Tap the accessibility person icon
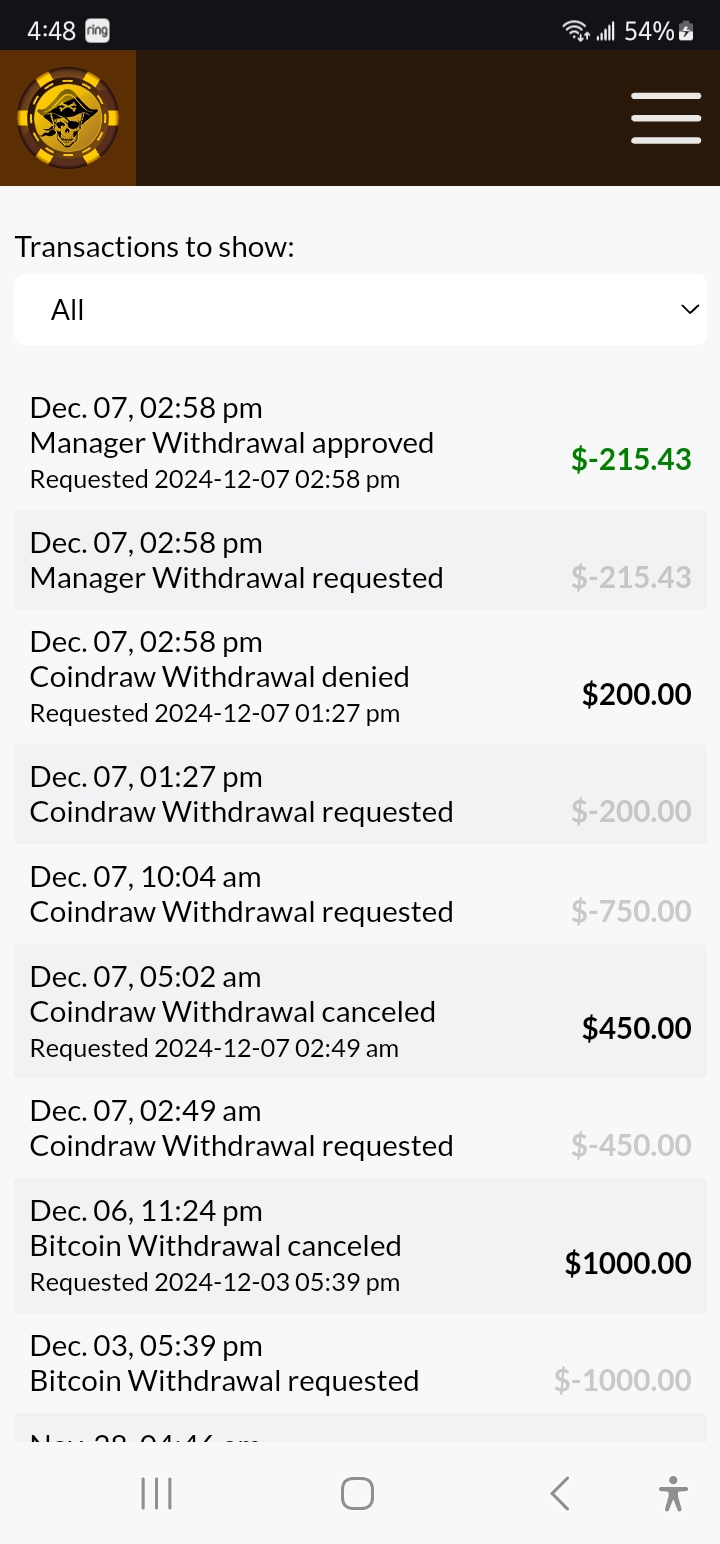 point(673,1494)
